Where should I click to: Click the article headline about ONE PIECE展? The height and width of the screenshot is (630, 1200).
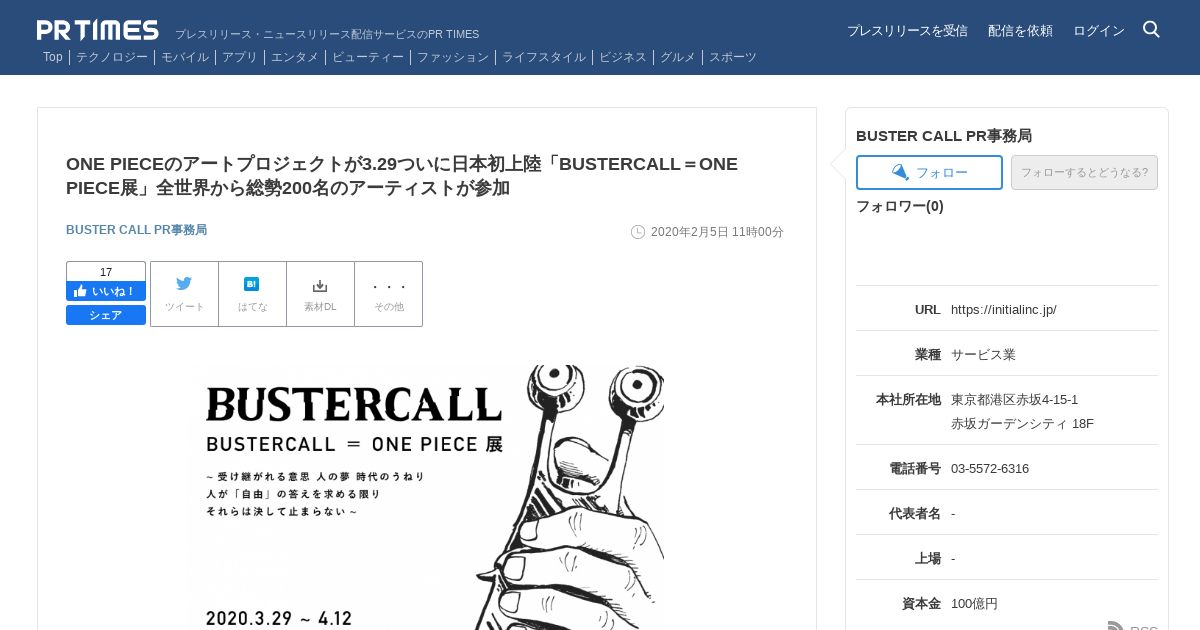pyautogui.click(x=402, y=176)
